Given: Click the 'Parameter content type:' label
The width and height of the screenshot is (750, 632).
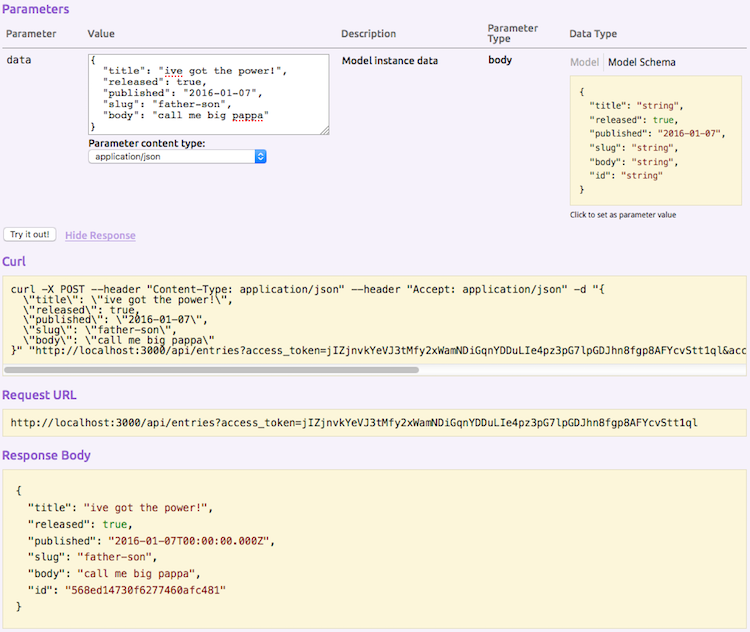Looking at the screenshot, I should pos(147,143).
